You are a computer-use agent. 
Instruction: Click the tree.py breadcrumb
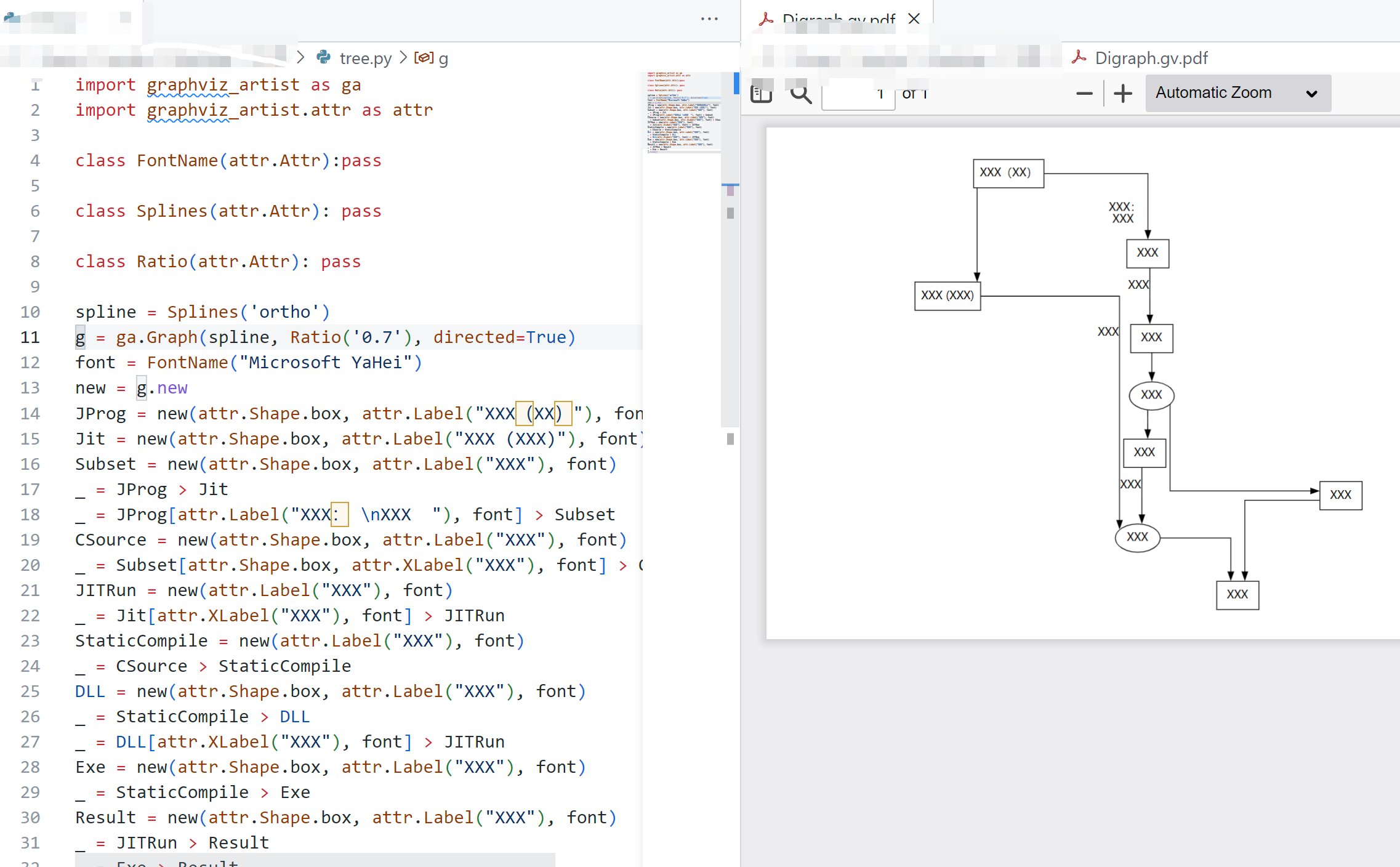[365, 58]
